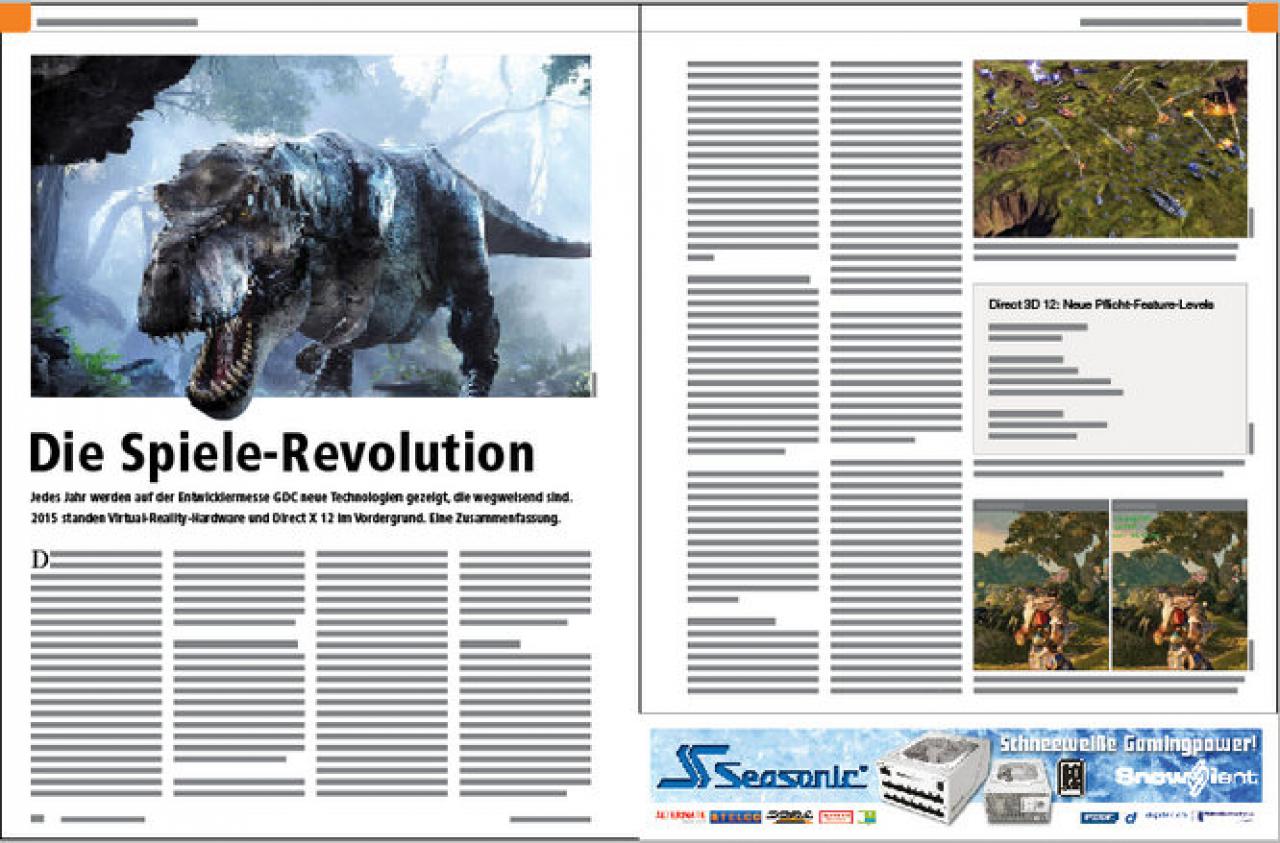Image resolution: width=1280 pixels, height=843 pixels.
Task: Click the page number marker at bottom left
Action: tap(39, 819)
